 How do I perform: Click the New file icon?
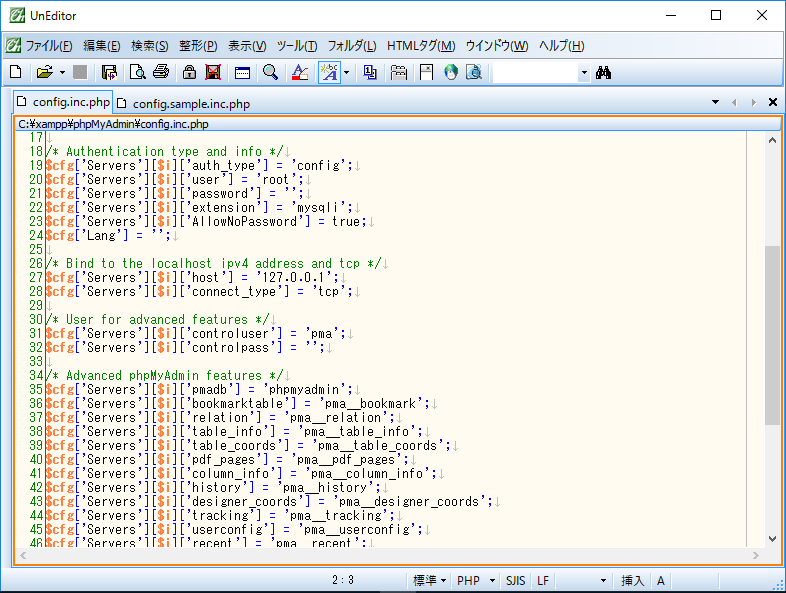(15, 72)
